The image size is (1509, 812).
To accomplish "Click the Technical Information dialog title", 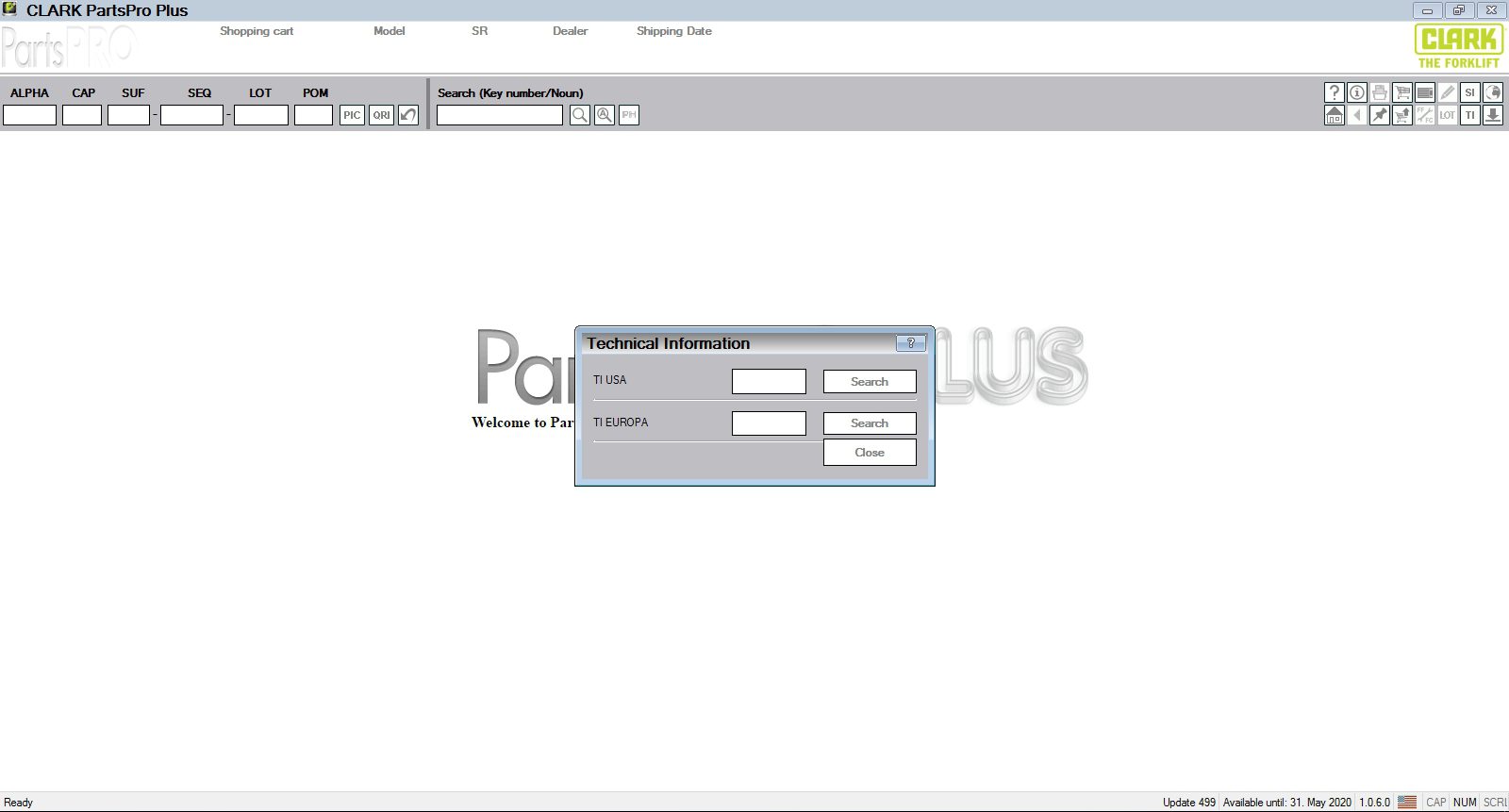I will coord(668,343).
